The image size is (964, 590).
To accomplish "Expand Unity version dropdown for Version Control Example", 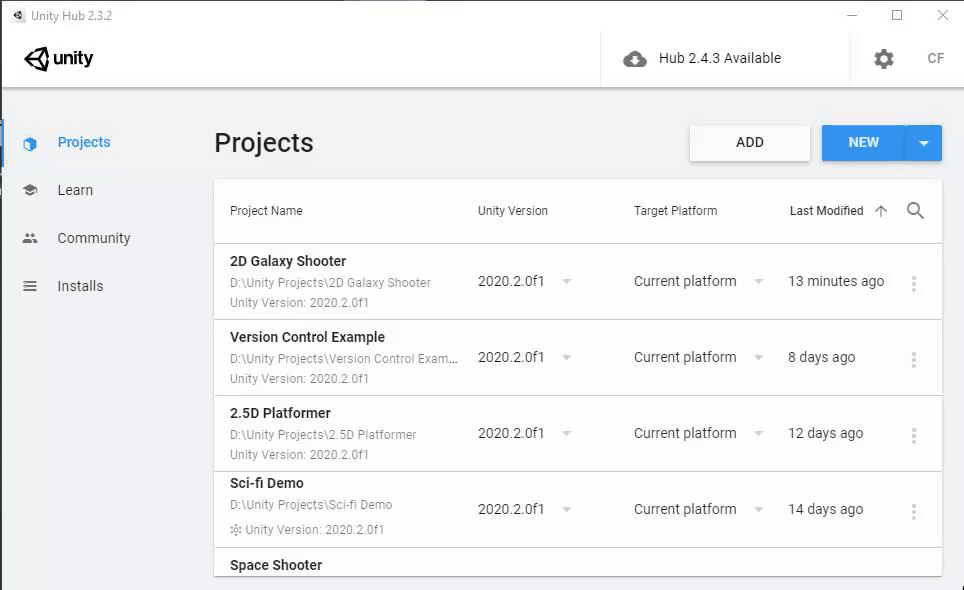I will [x=567, y=358].
